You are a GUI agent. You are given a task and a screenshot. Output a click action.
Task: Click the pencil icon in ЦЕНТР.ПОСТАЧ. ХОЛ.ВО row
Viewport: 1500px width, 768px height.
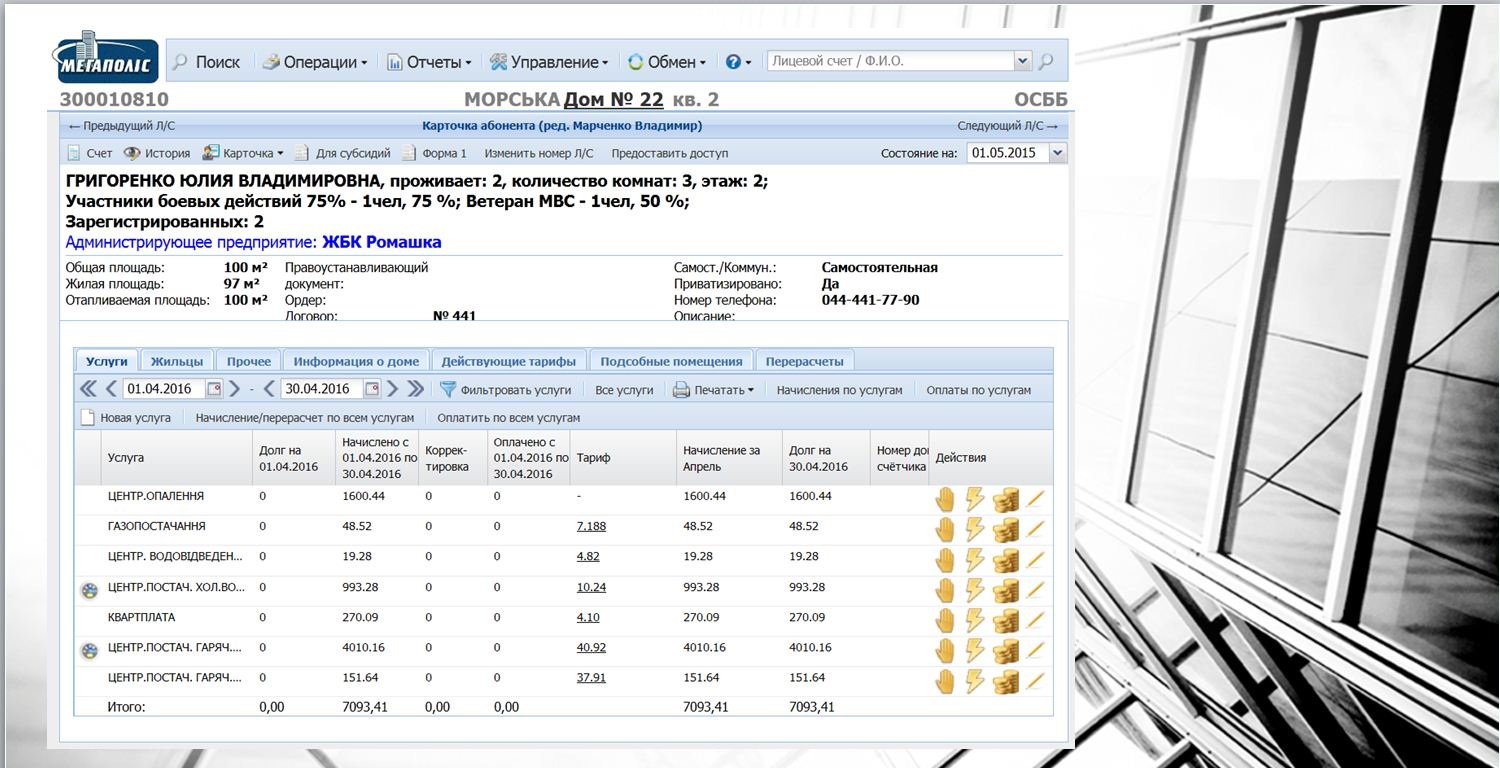[1035, 590]
